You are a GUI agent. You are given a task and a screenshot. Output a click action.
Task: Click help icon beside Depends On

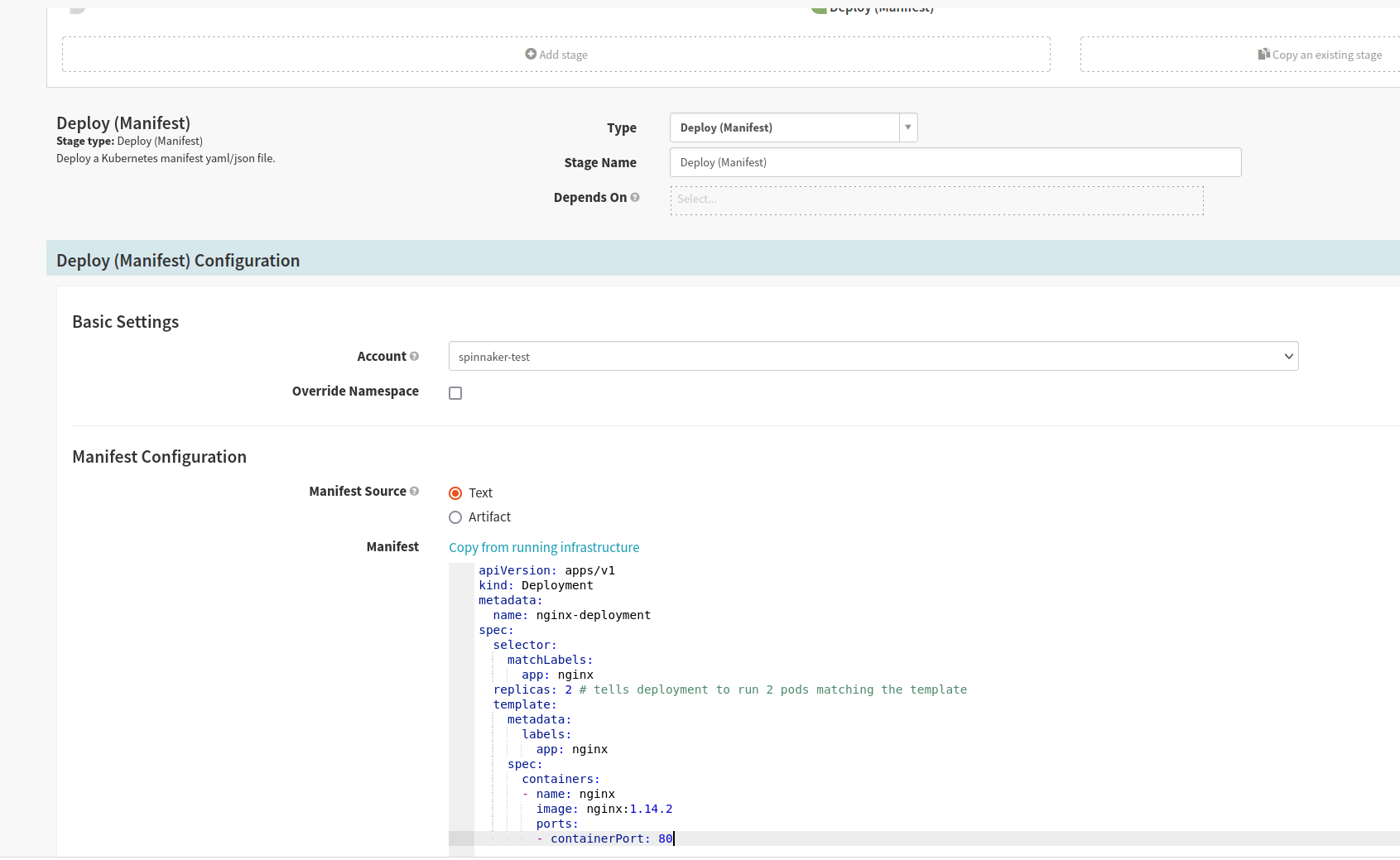pyautogui.click(x=635, y=197)
